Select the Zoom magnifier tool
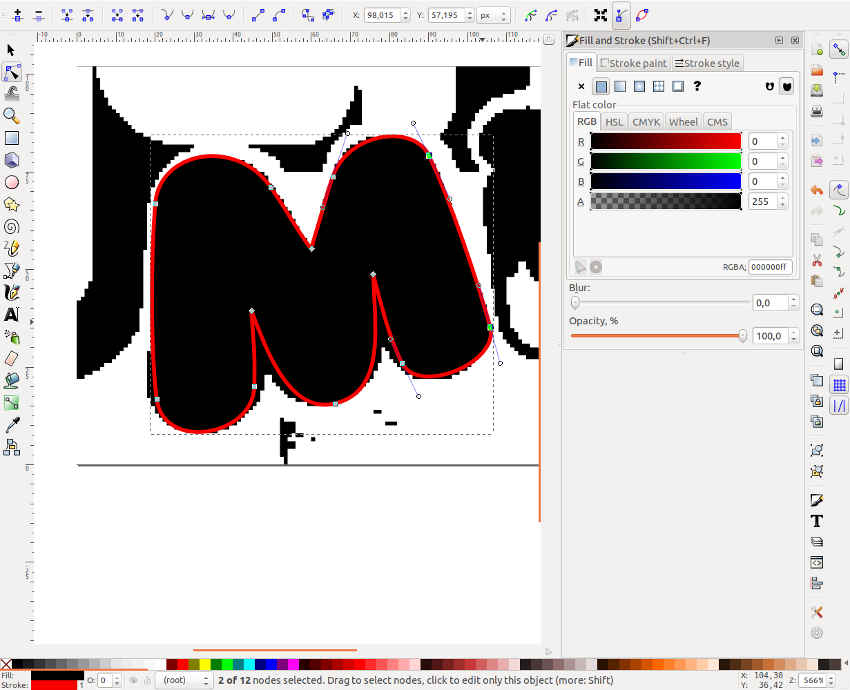 click(11, 115)
